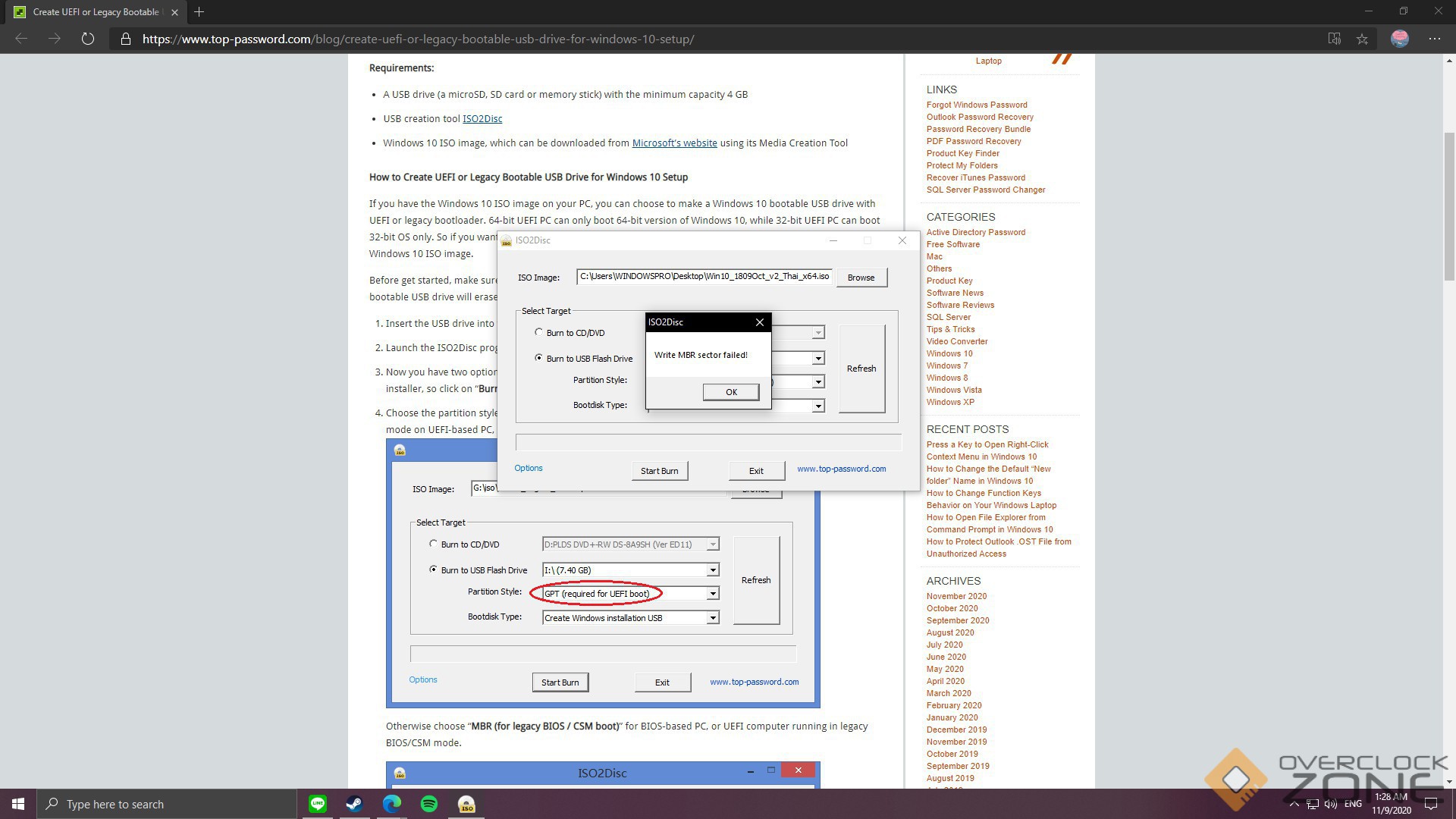Expand the Partition Style dropdown
The width and height of the screenshot is (1456, 819).
pos(817,381)
